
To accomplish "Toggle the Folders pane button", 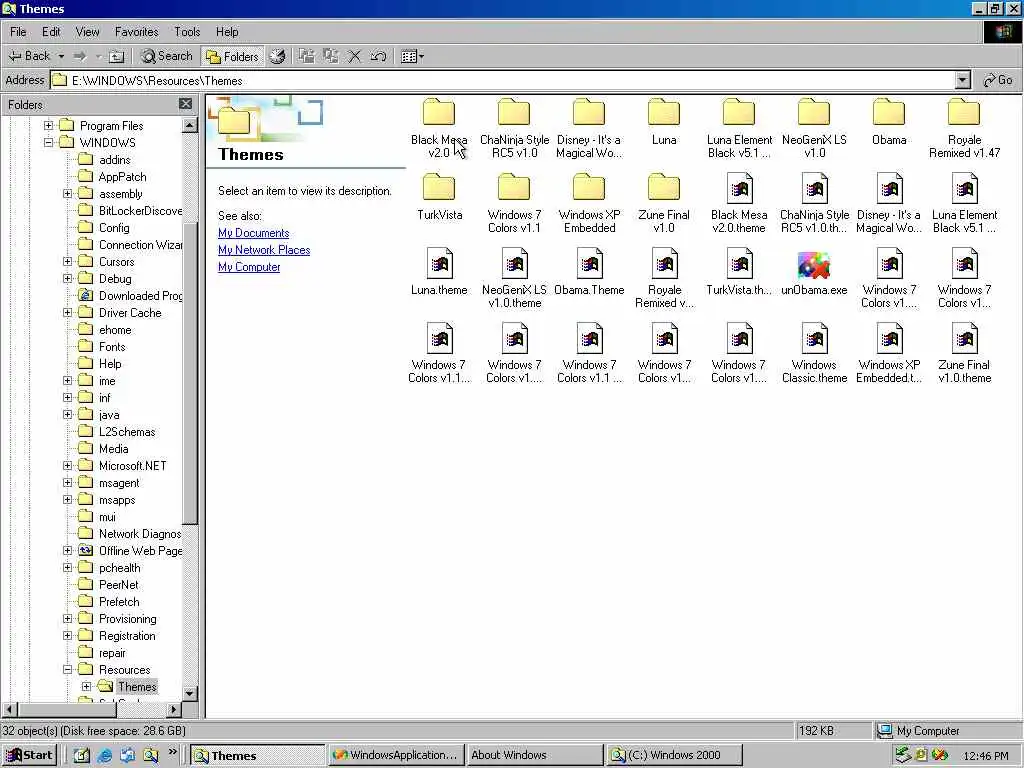I will (x=232, y=57).
